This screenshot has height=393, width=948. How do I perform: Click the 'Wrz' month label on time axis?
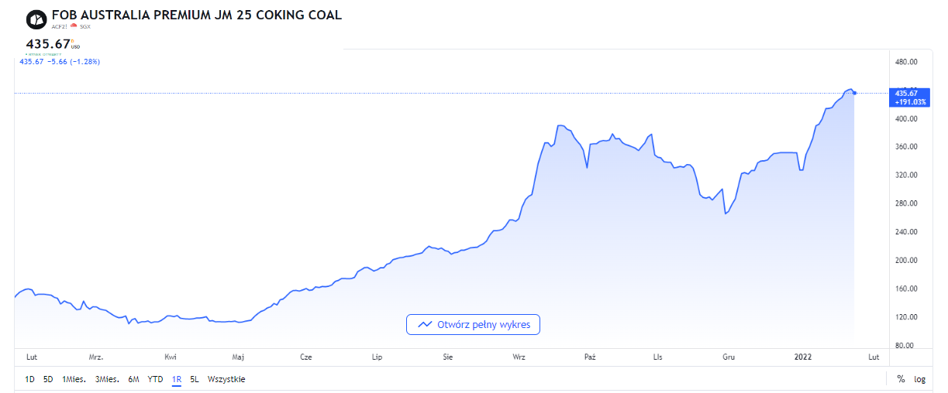(518, 357)
